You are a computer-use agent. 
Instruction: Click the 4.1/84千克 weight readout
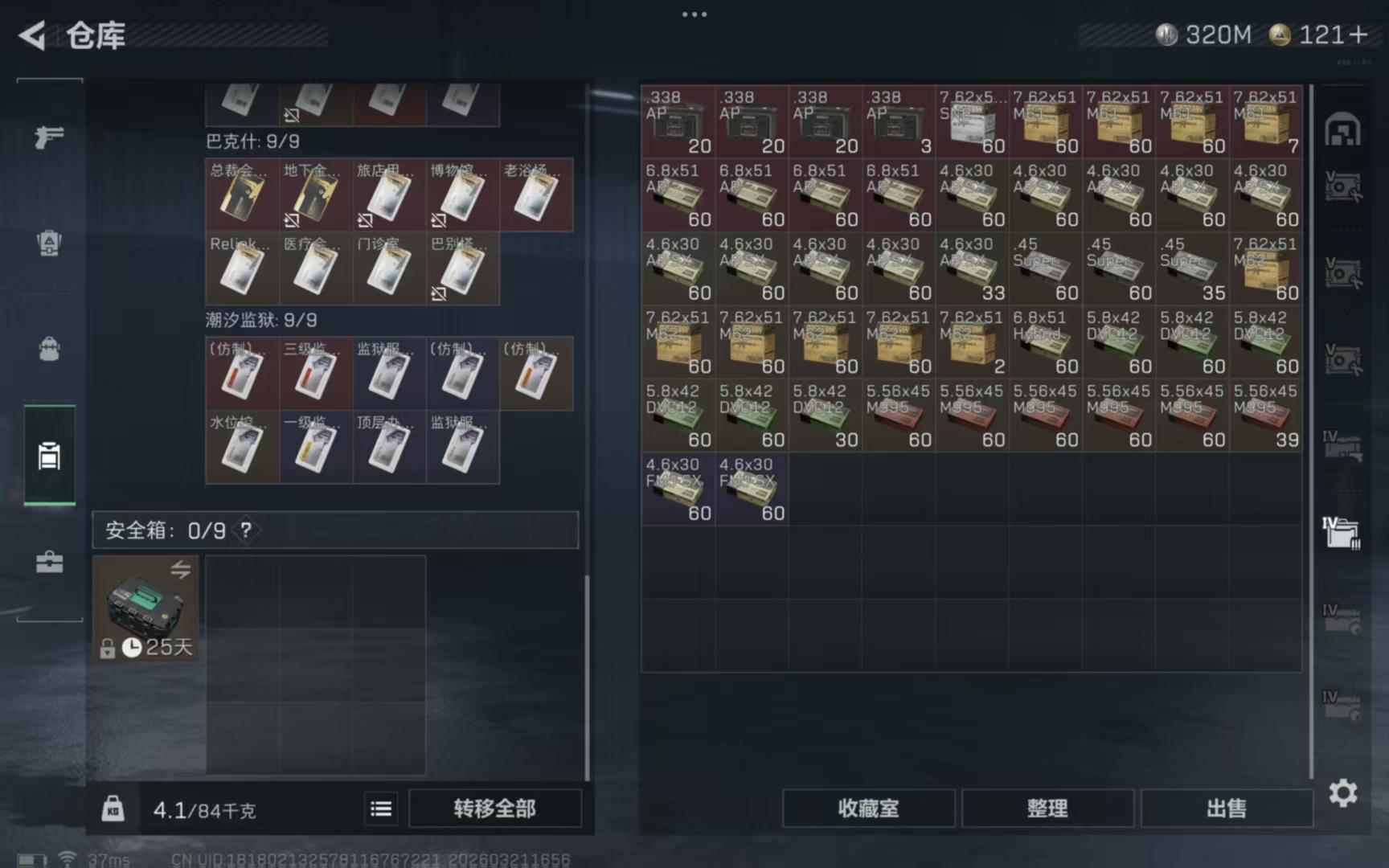(204, 810)
